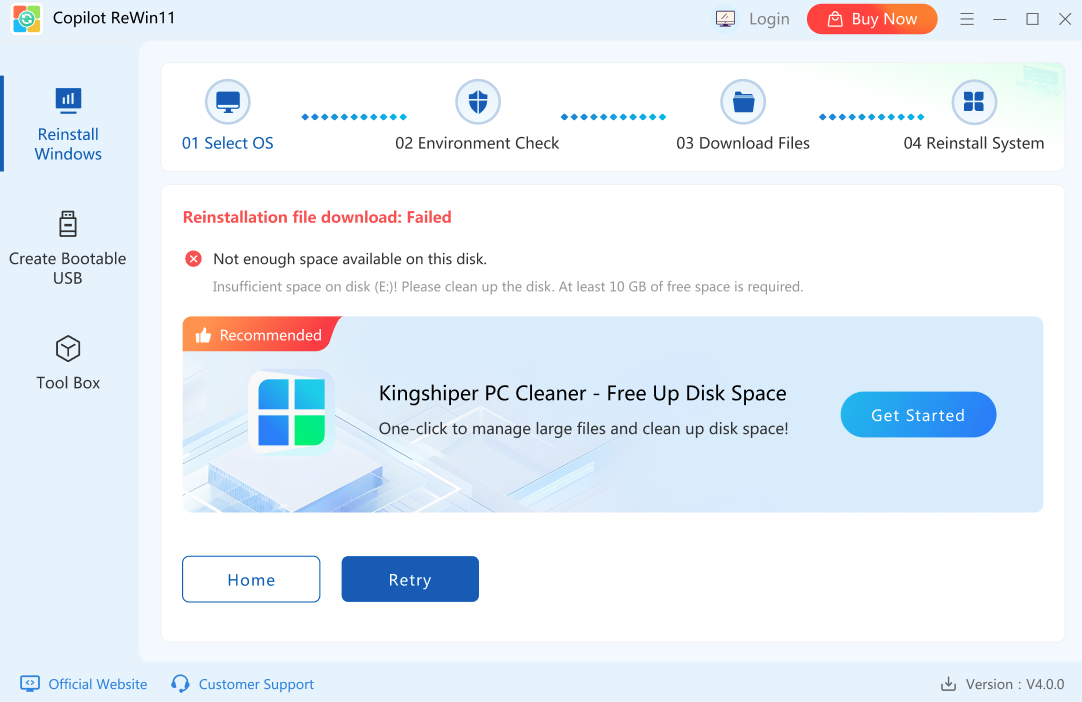Click the Environment Check shield icon
The height and width of the screenshot is (702, 1082).
478,102
